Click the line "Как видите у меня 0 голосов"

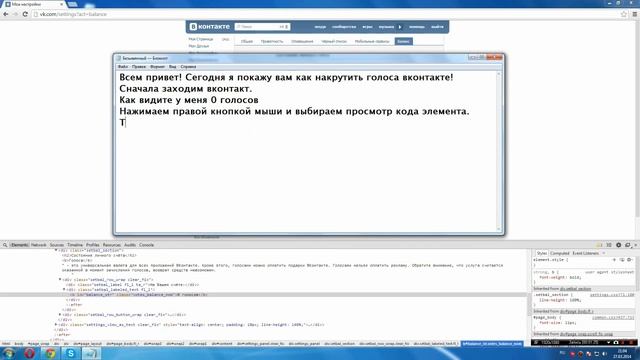pyautogui.click(x=189, y=100)
